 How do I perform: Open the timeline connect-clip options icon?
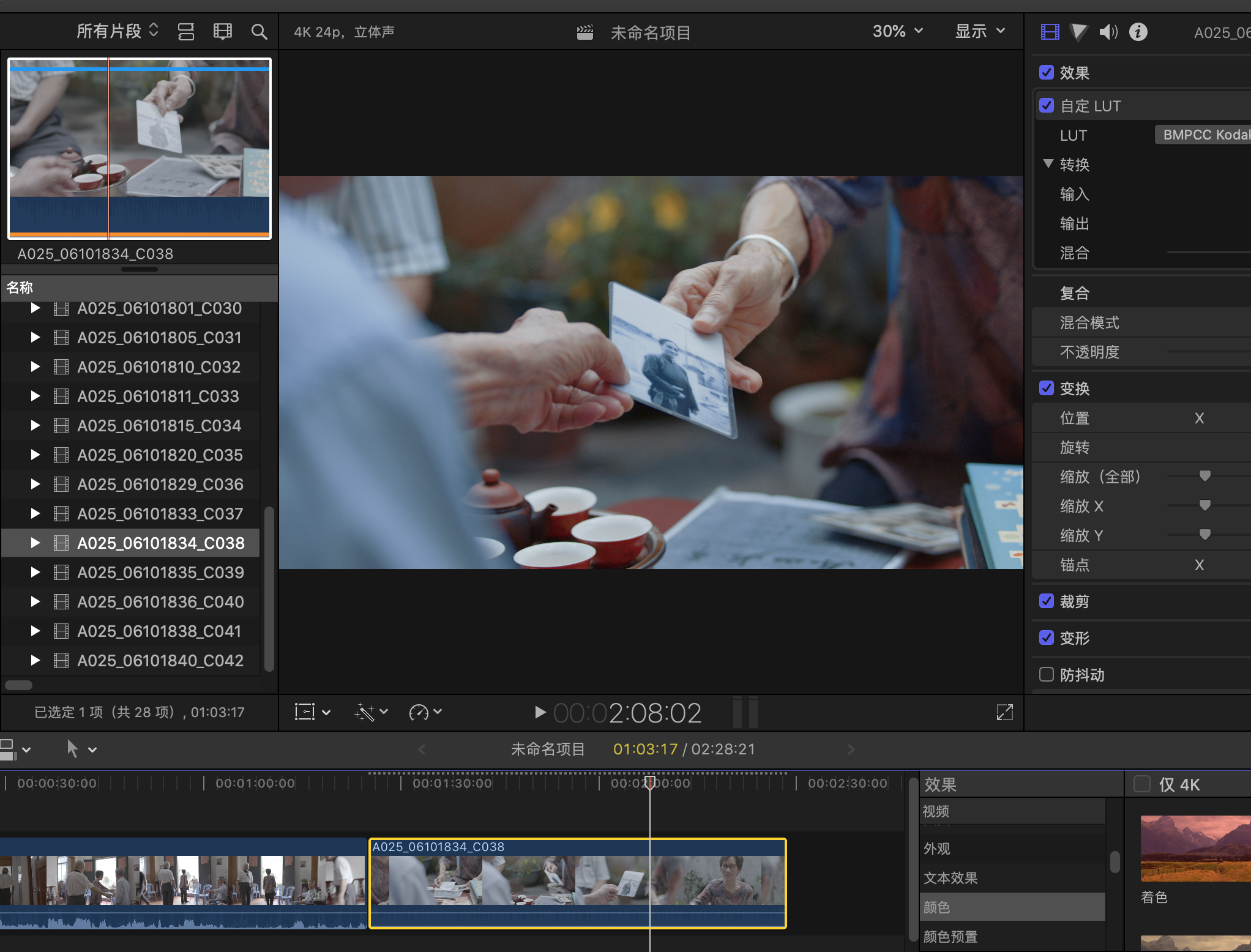(x=15, y=749)
